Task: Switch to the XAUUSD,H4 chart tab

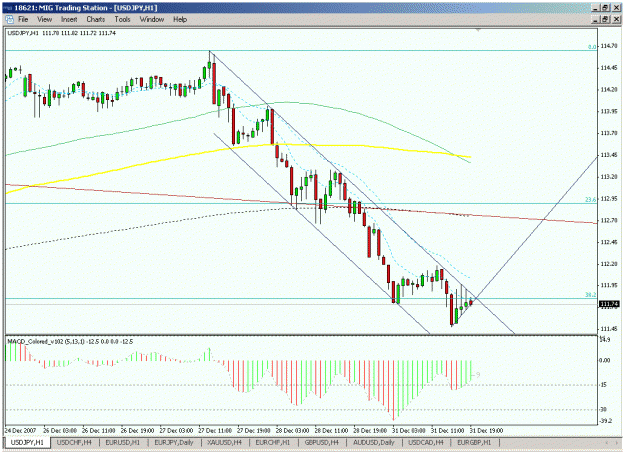Action: point(224,442)
